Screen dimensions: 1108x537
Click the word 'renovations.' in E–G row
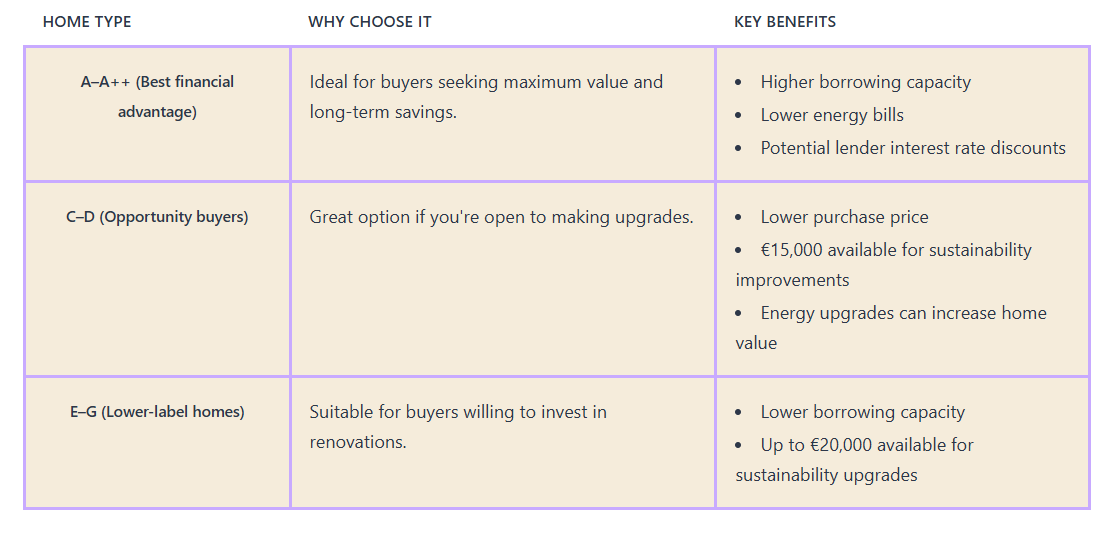tap(358, 442)
